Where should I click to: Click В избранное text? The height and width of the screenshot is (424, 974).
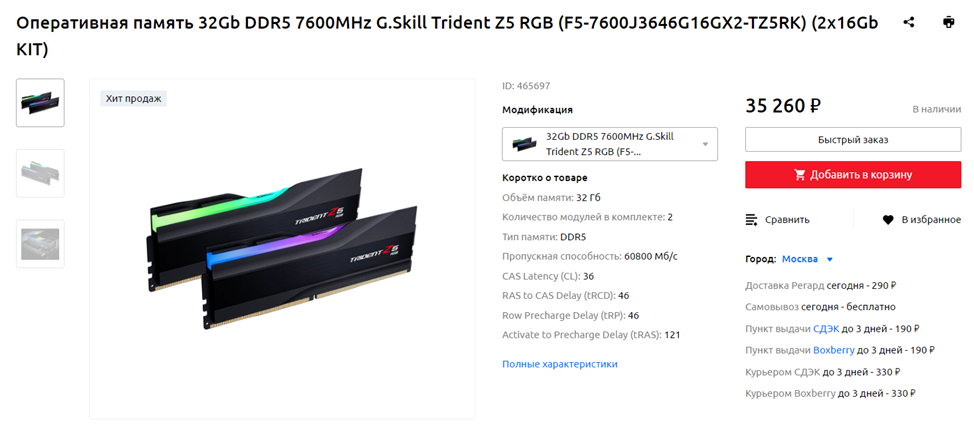coord(931,220)
